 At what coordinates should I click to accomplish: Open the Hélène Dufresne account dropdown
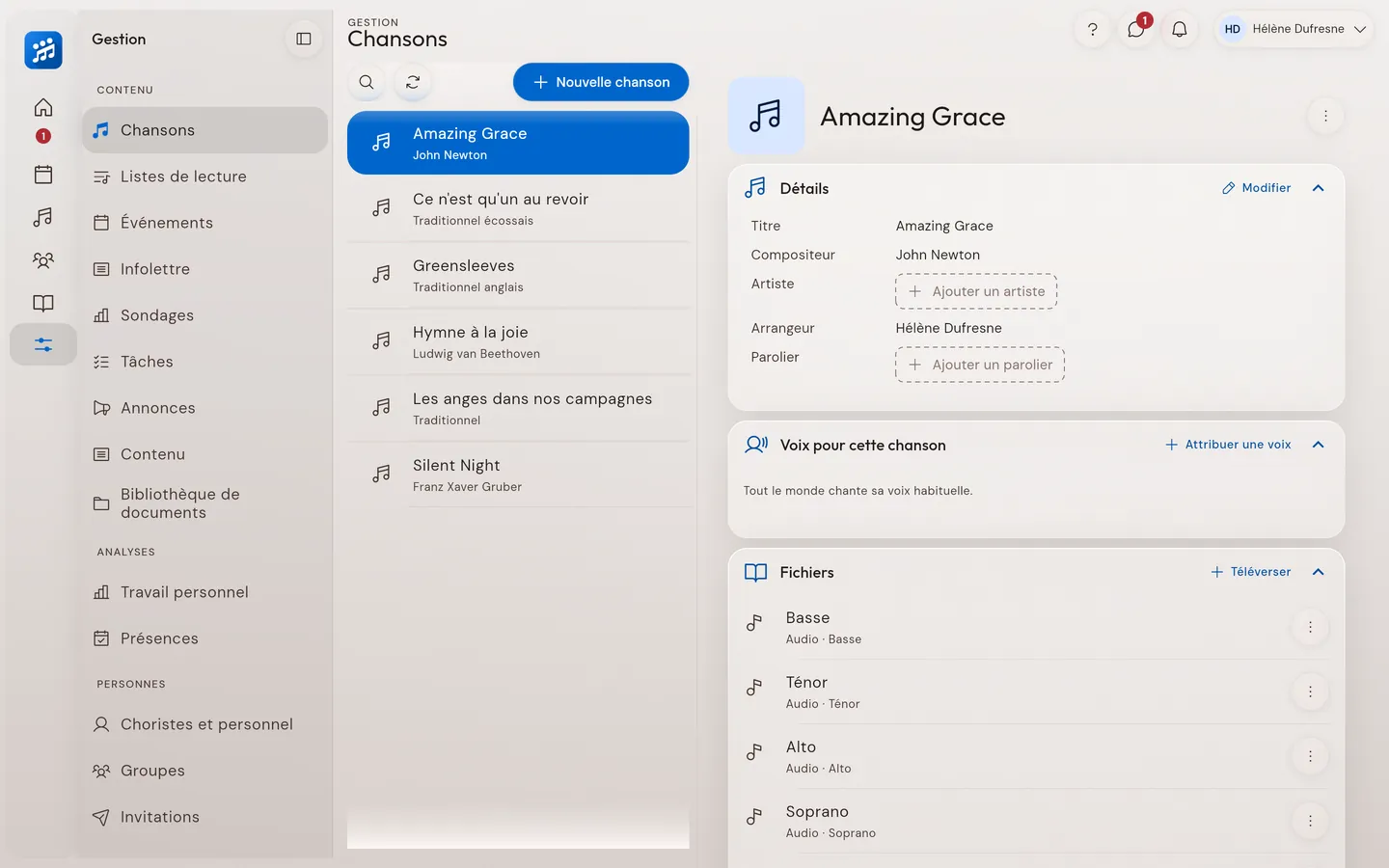click(1294, 29)
